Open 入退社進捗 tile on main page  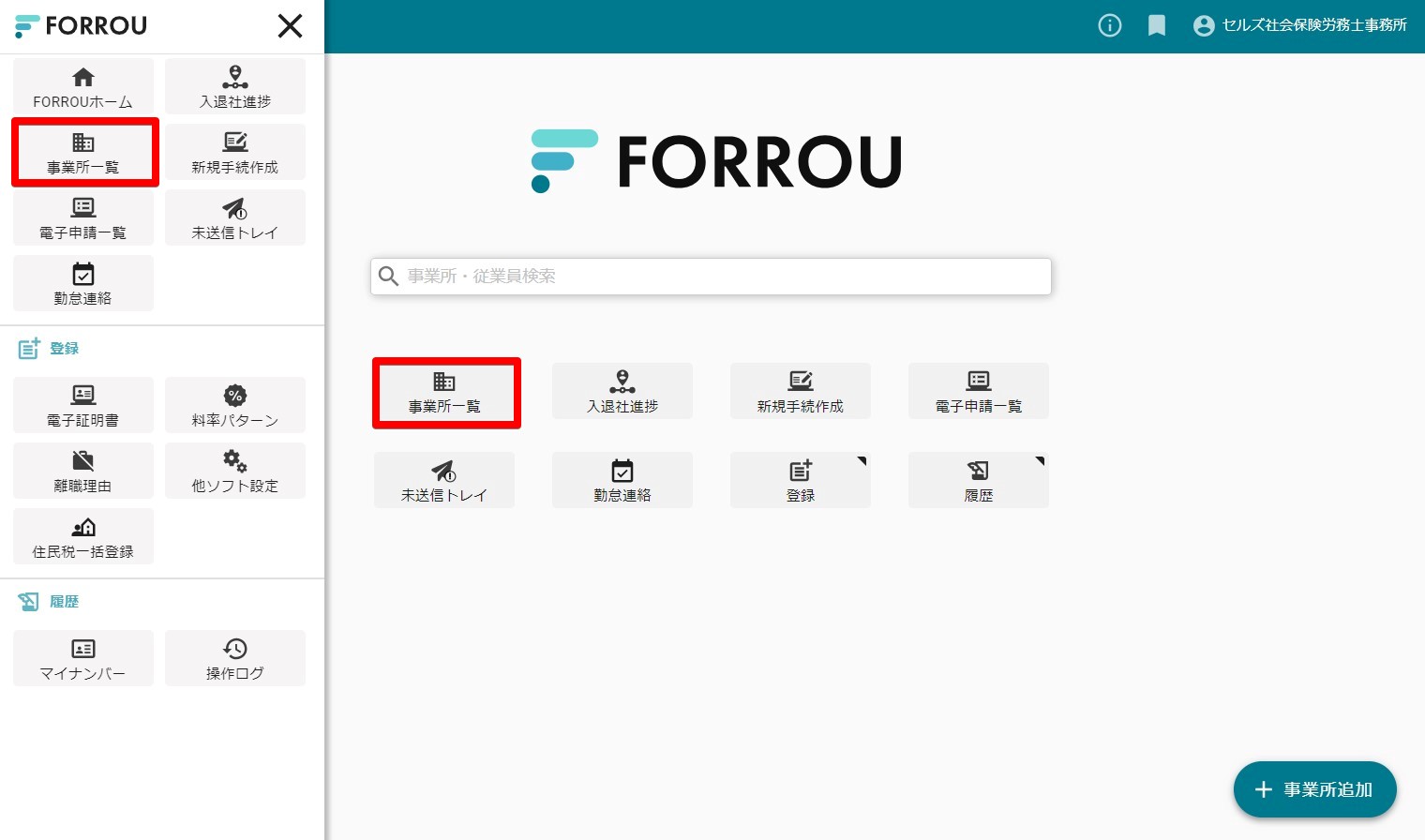click(x=622, y=391)
